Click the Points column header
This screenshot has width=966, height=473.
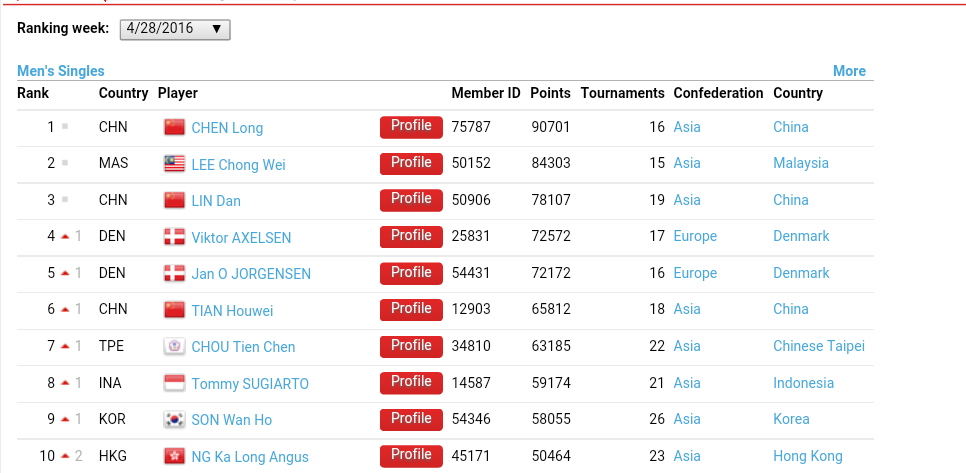550,93
